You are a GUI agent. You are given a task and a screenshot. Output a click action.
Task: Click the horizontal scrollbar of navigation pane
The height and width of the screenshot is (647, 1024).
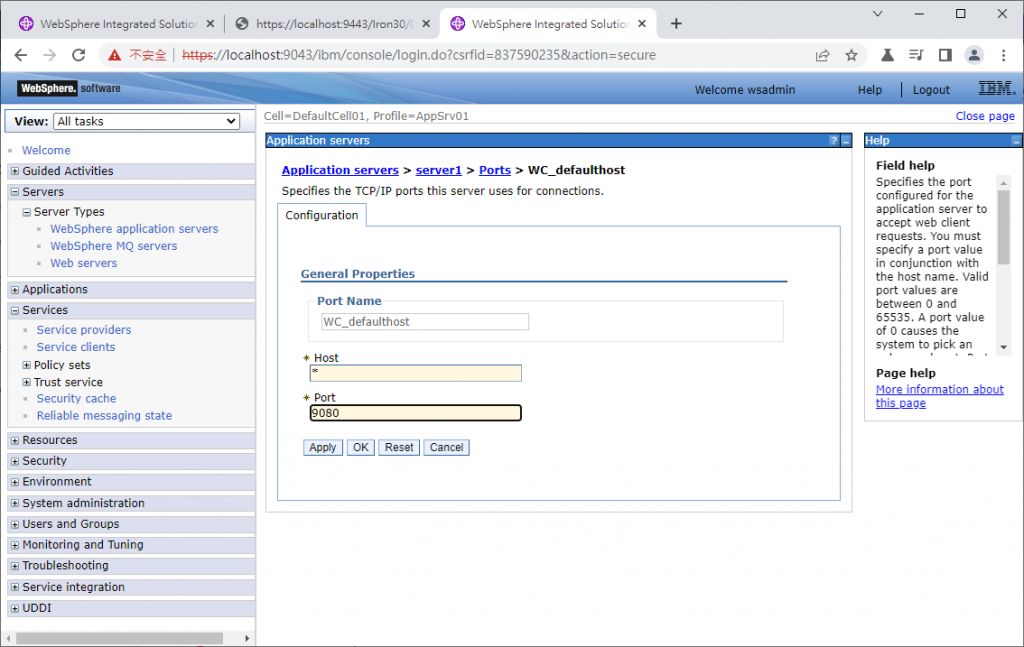point(119,638)
